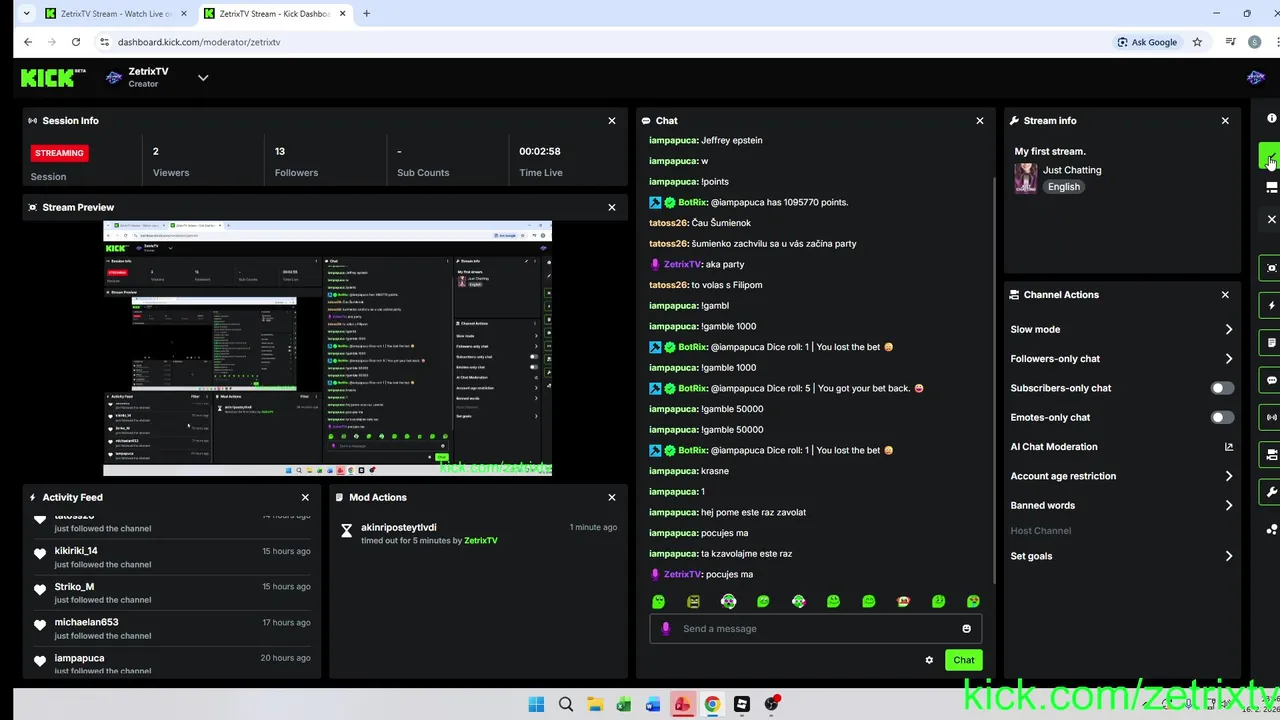Open the info icon in right sidebar
This screenshot has width=1280, height=720.
coord(1271,118)
